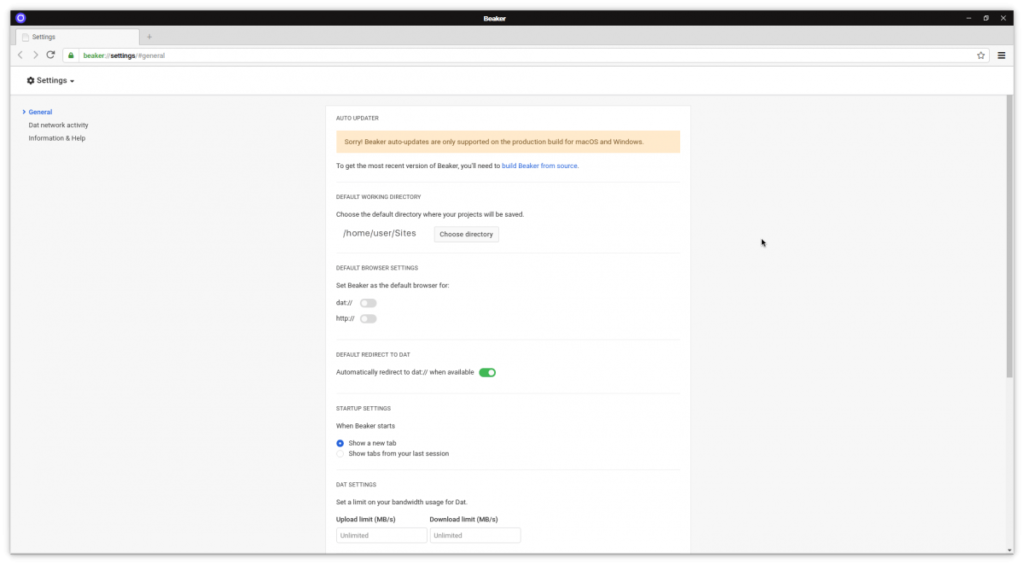This screenshot has height=565, width=1024.
Task: Disable automatic redirect to dat://
Action: (x=487, y=372)
